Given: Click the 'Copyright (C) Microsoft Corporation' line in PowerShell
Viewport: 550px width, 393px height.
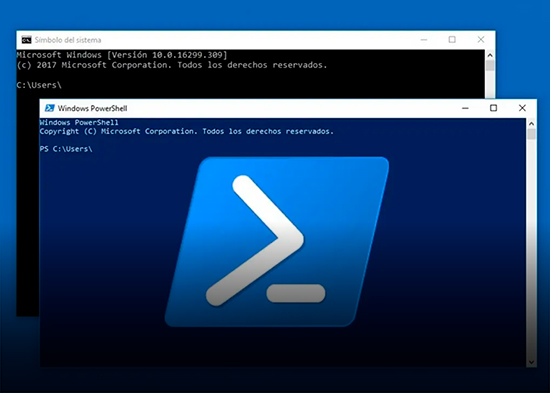Looking at the screenshot, I should (x=187, y=131).
